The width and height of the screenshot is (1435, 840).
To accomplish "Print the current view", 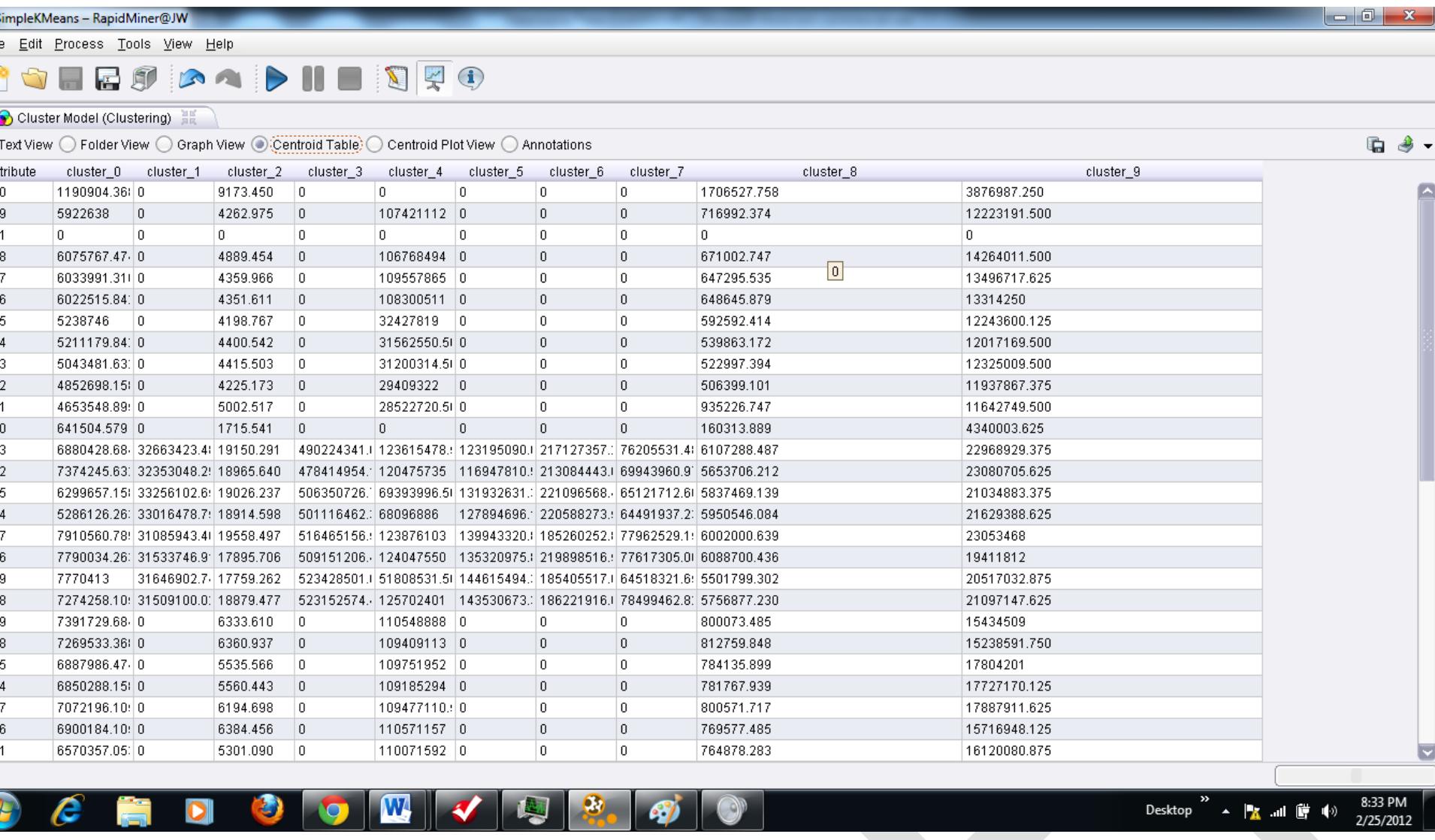I will pos(143,78).
